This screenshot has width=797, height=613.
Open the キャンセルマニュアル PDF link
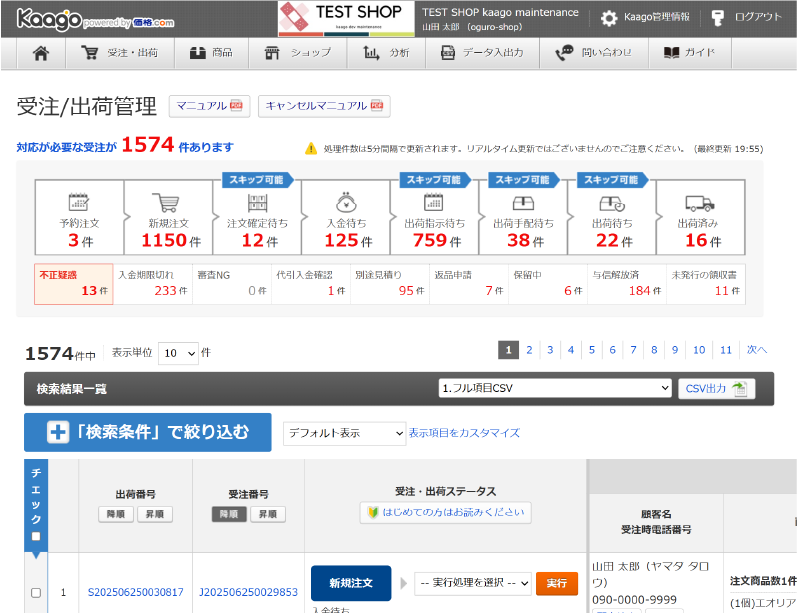pyautogui.click(x=324, y=106)
